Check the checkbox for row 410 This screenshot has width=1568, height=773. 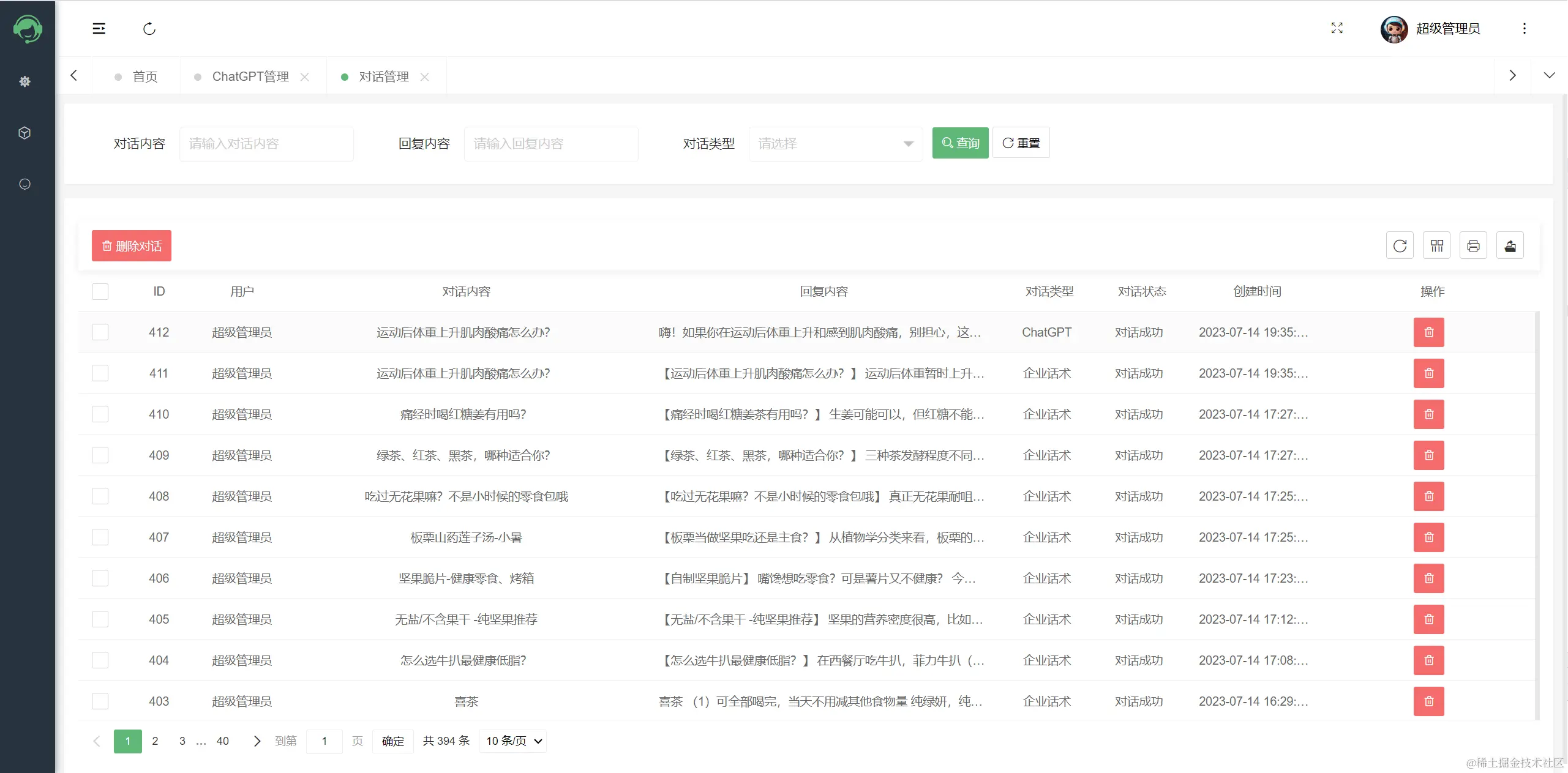point(100,414)
